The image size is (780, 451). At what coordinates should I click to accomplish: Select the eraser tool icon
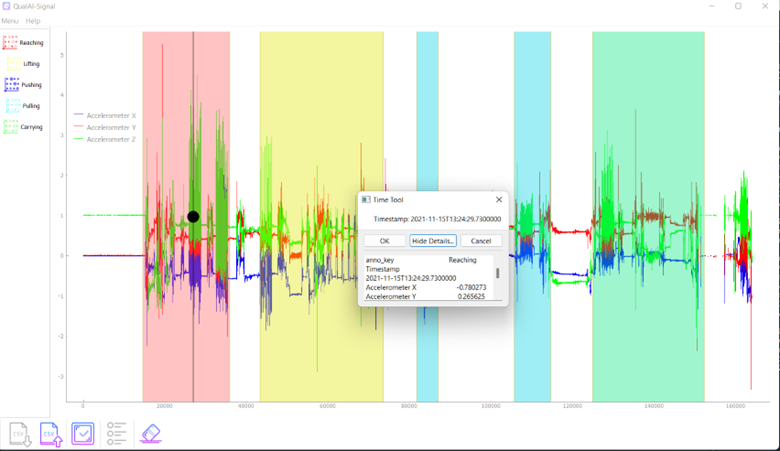(x=151, y=433)
